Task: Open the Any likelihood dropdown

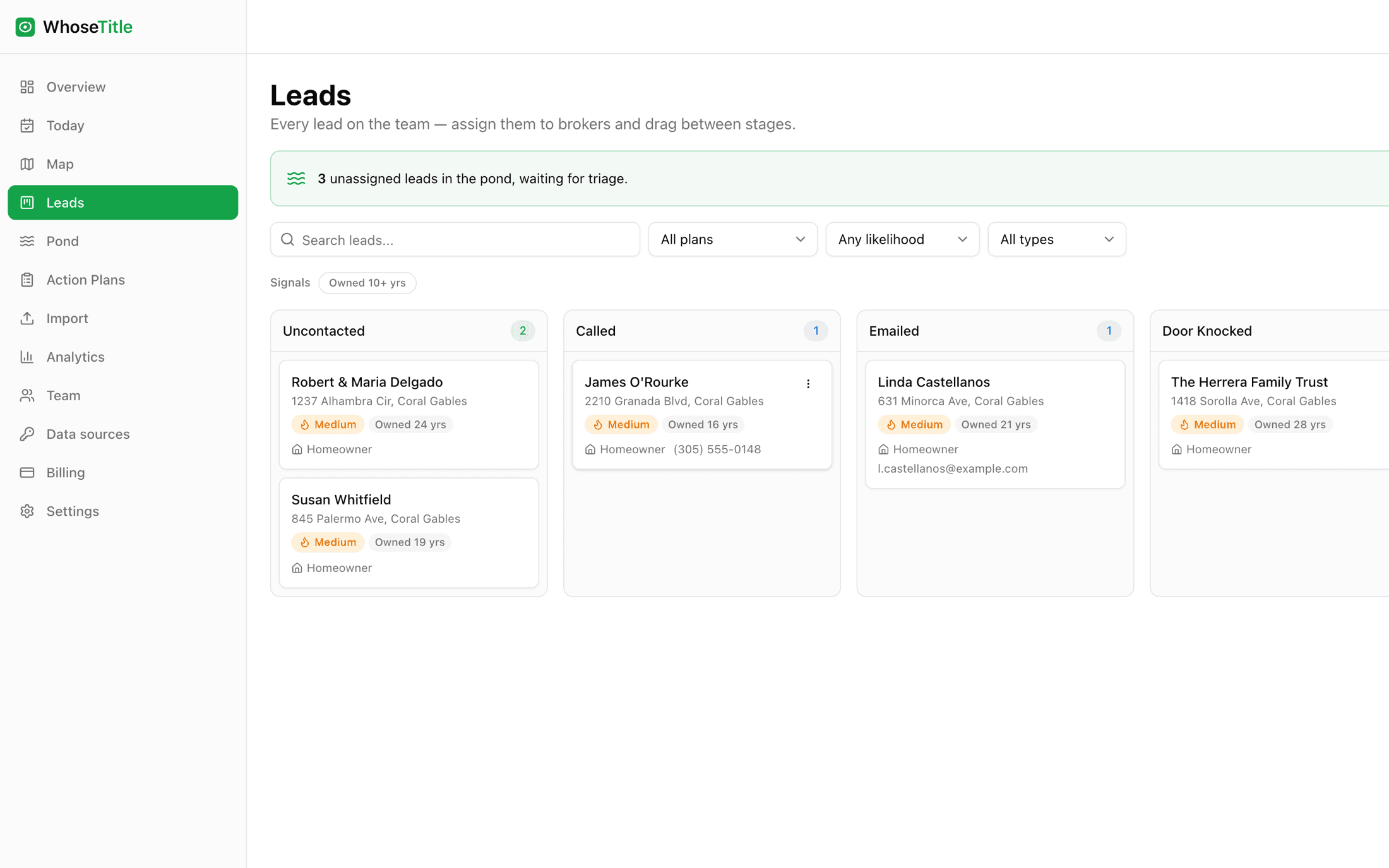Action: click(x=902, y=239)
